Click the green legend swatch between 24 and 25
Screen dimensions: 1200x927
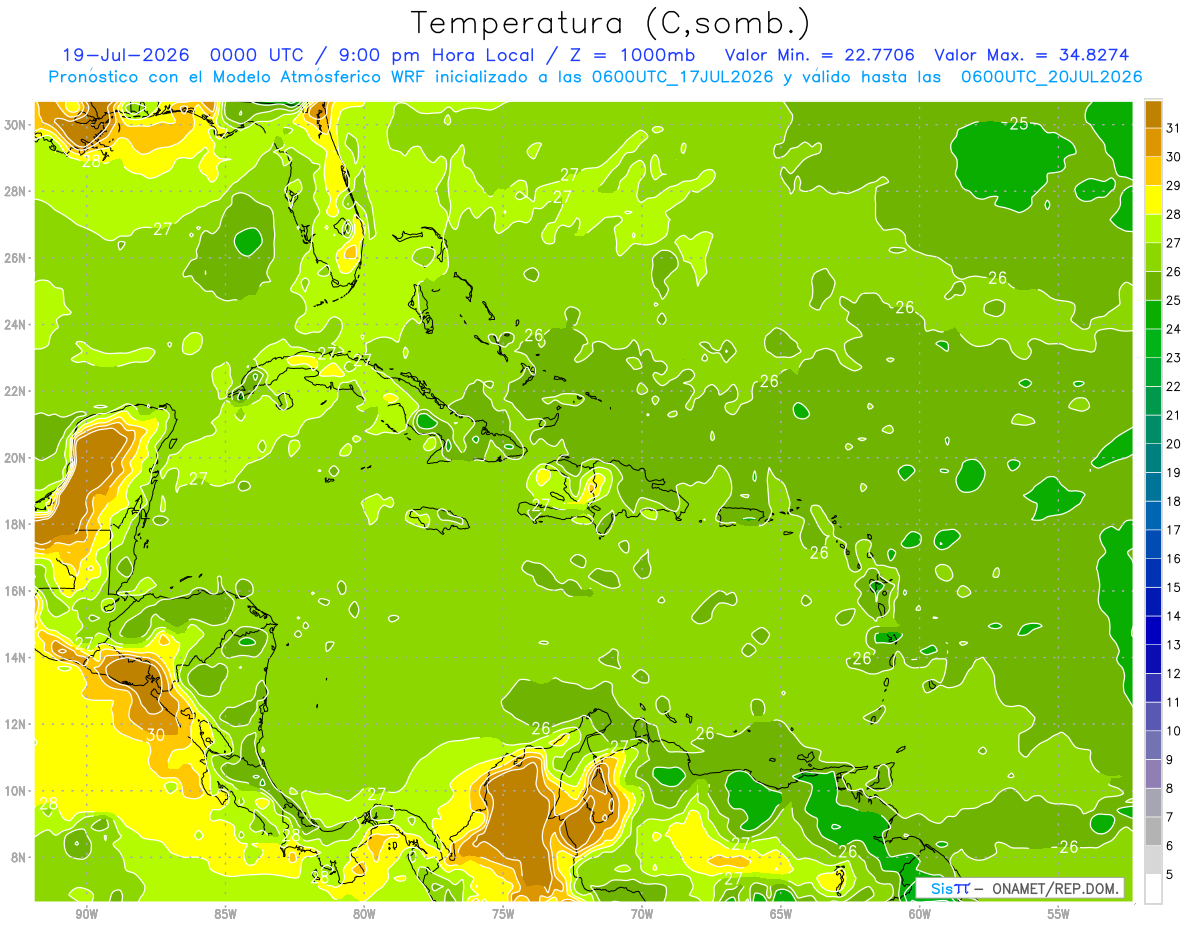point(1153,314)
